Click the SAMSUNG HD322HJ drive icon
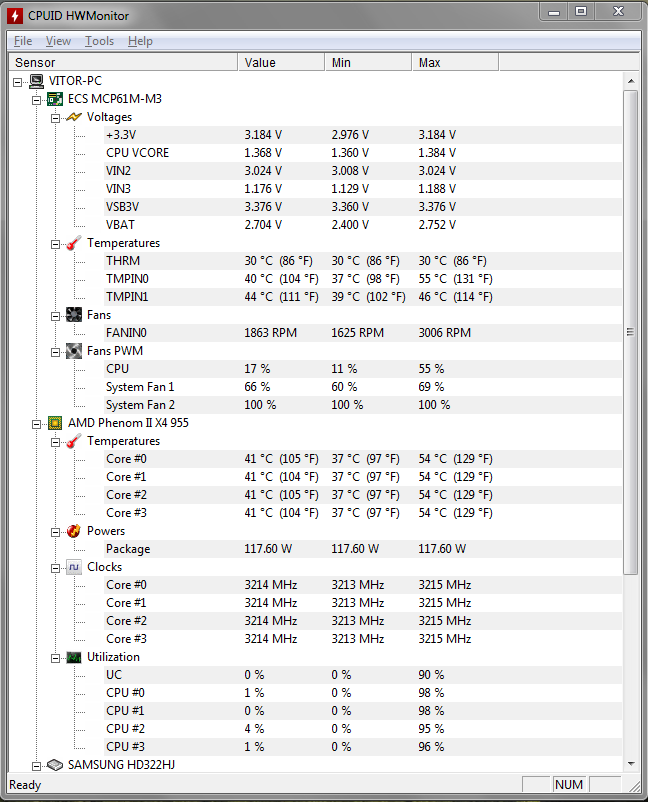This screenshot has height=802, width=648. [55, 765]
